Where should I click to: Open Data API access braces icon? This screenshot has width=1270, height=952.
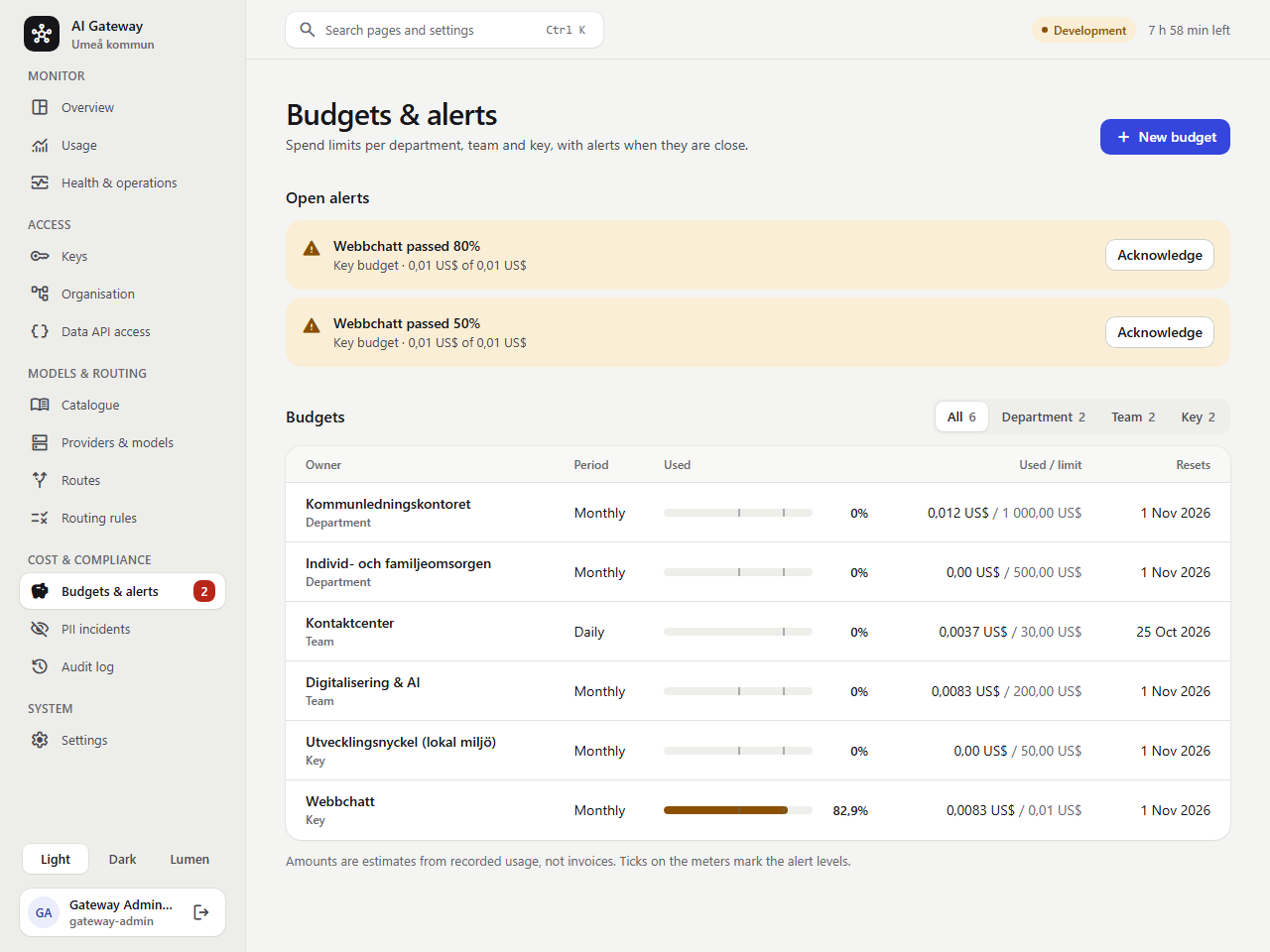[x=40, y=331]
